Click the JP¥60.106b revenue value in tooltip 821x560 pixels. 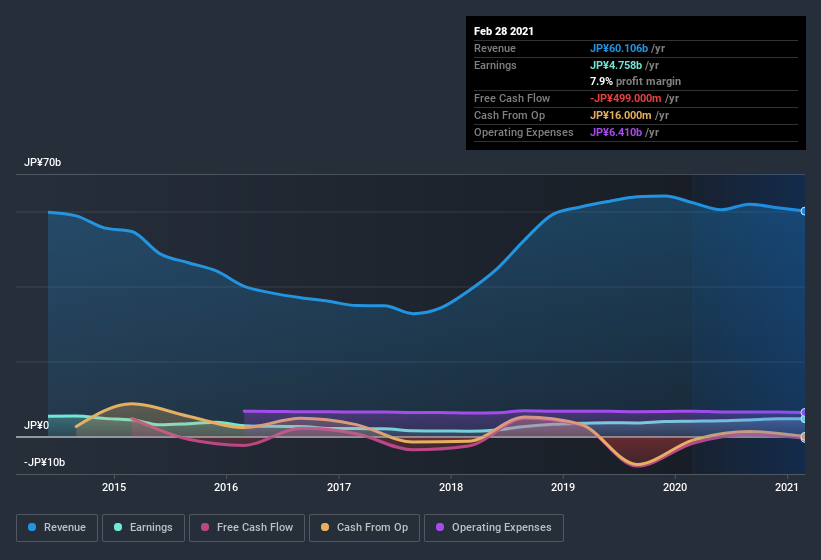(619, 48)
